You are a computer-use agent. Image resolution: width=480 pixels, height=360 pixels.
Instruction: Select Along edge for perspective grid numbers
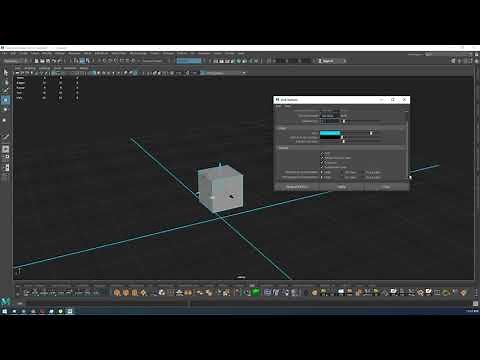(363, 172)
